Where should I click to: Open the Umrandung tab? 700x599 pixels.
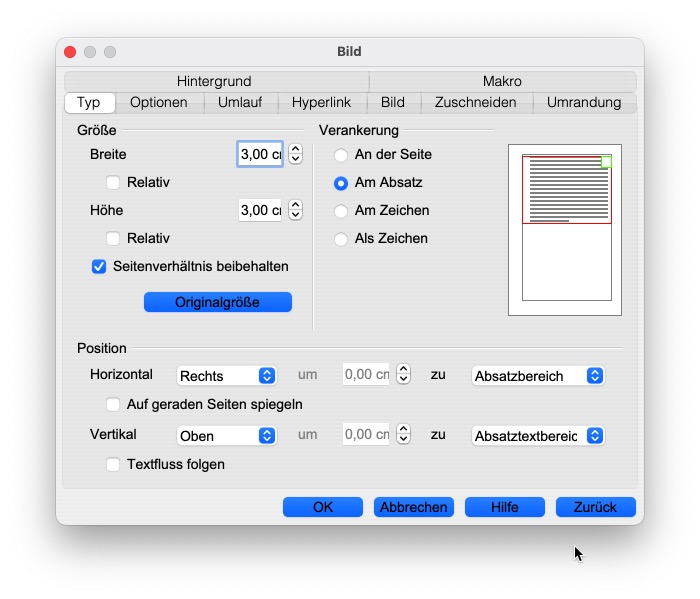click(x=584, y=103)
